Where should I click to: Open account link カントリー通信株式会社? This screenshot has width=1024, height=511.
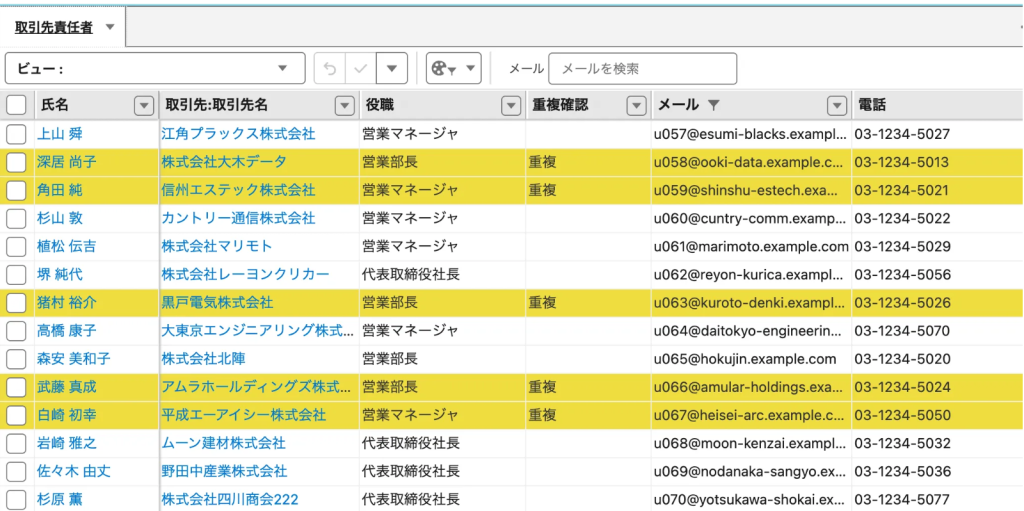pyautogui.click(x=238, y=218)
